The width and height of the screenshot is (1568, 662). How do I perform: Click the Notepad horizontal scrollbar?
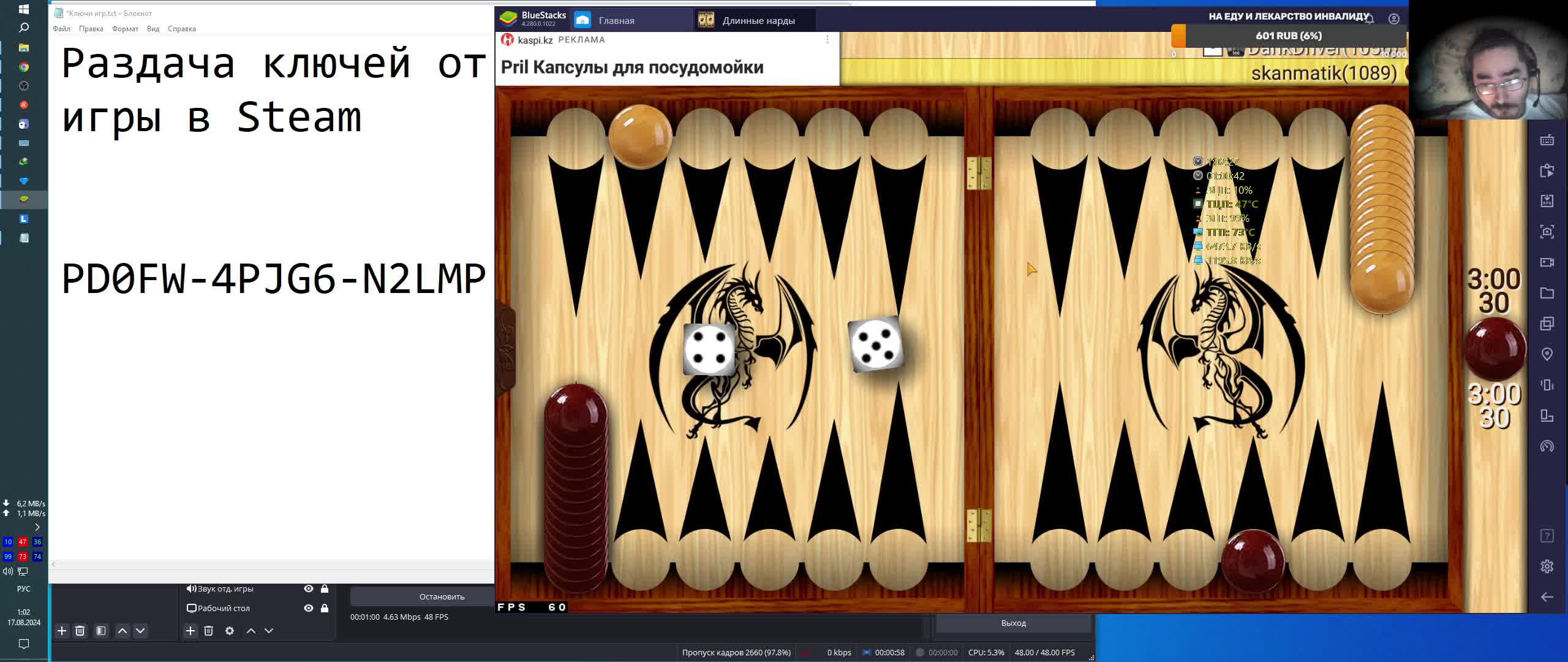click(269, 564)
